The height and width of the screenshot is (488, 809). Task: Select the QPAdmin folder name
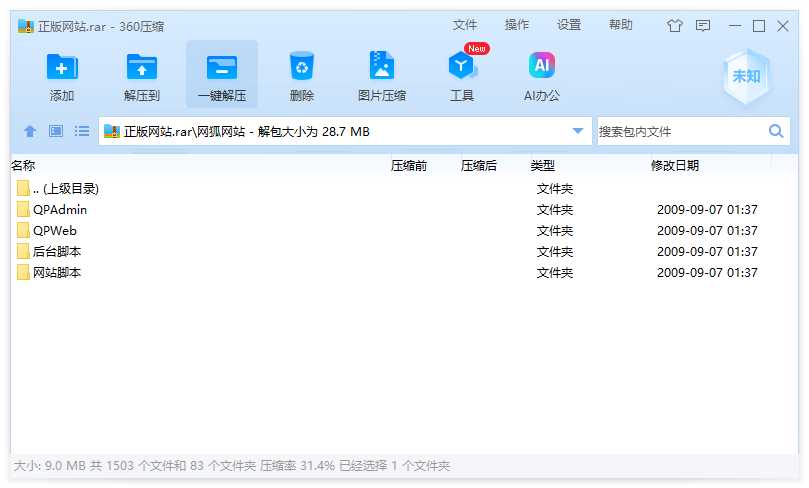(60, 210)
